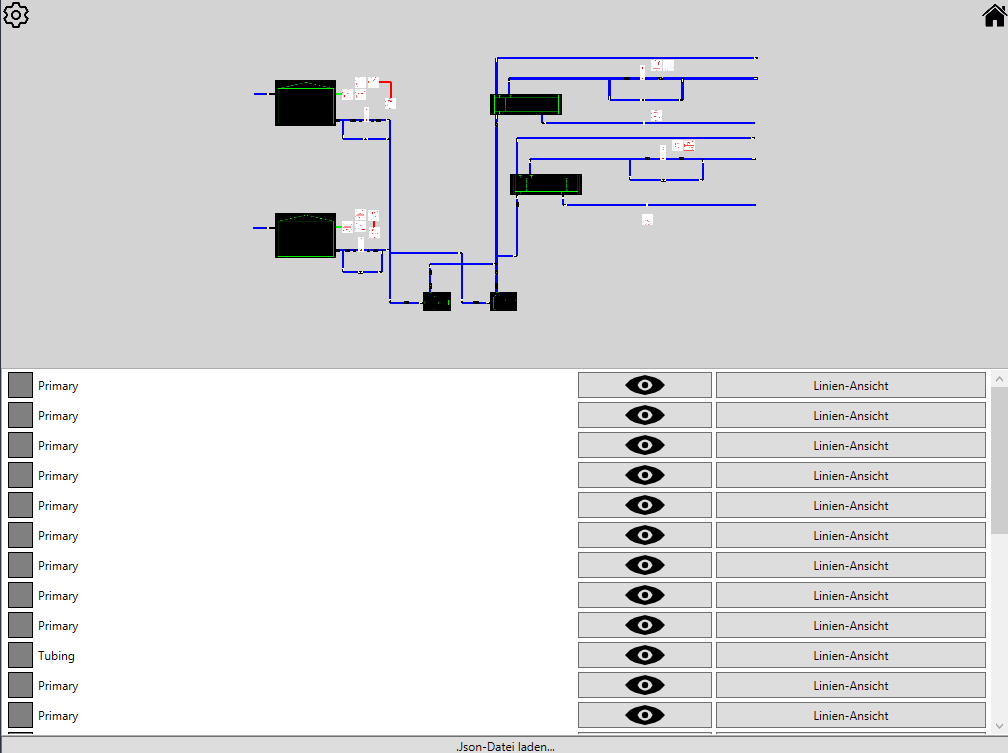Click the gray color swatch next to Tubing
Screen dimensions: 1008x753
[x=19, y=655]
